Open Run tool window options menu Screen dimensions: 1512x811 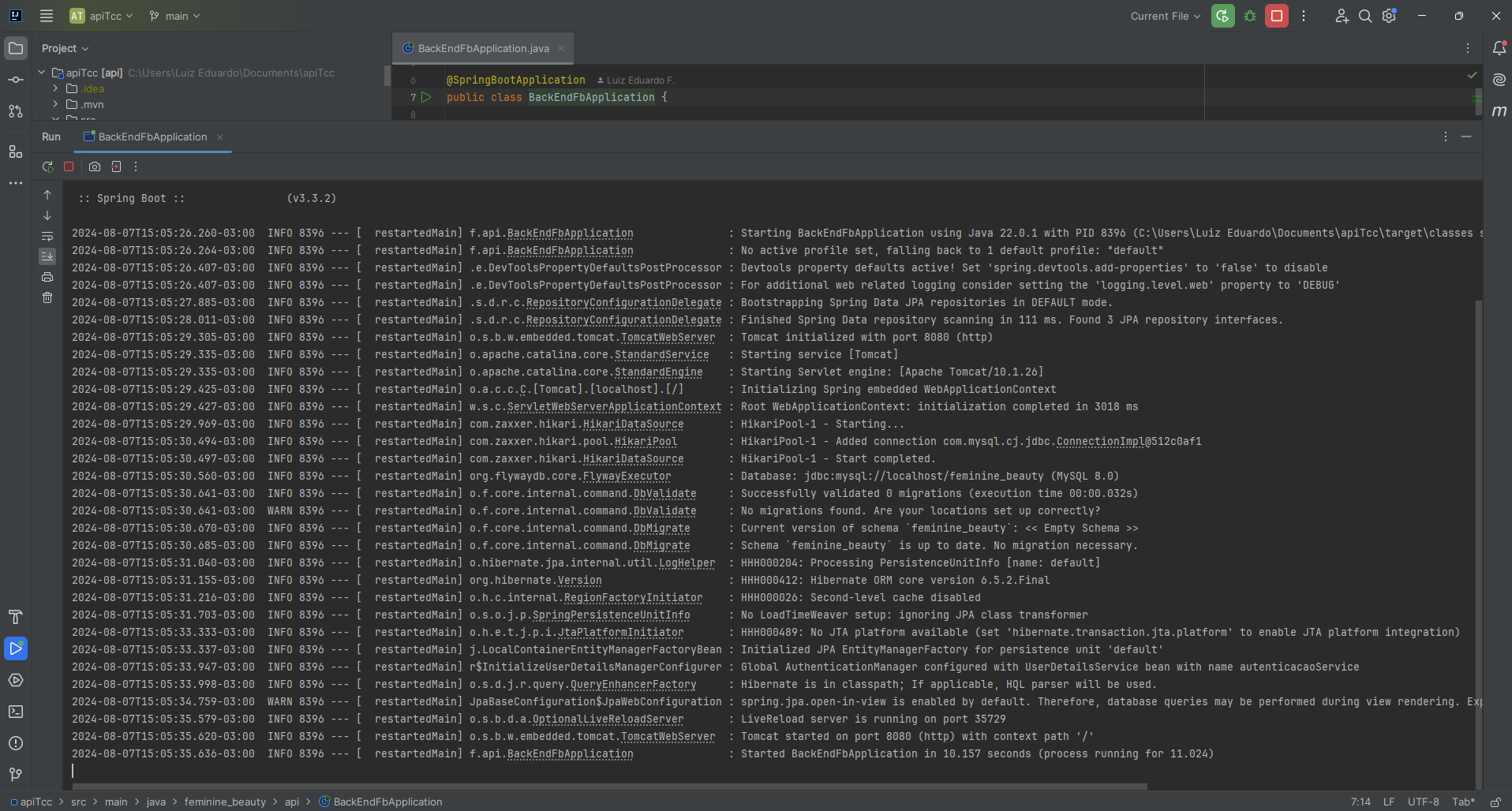coord(1446,136)
